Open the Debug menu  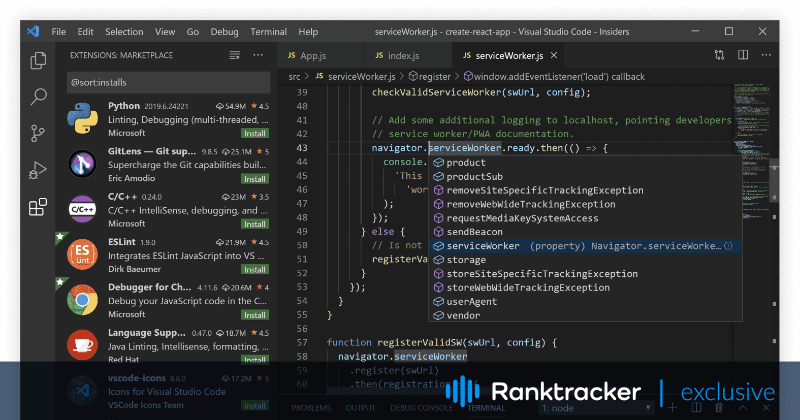[x=224, y=32]
